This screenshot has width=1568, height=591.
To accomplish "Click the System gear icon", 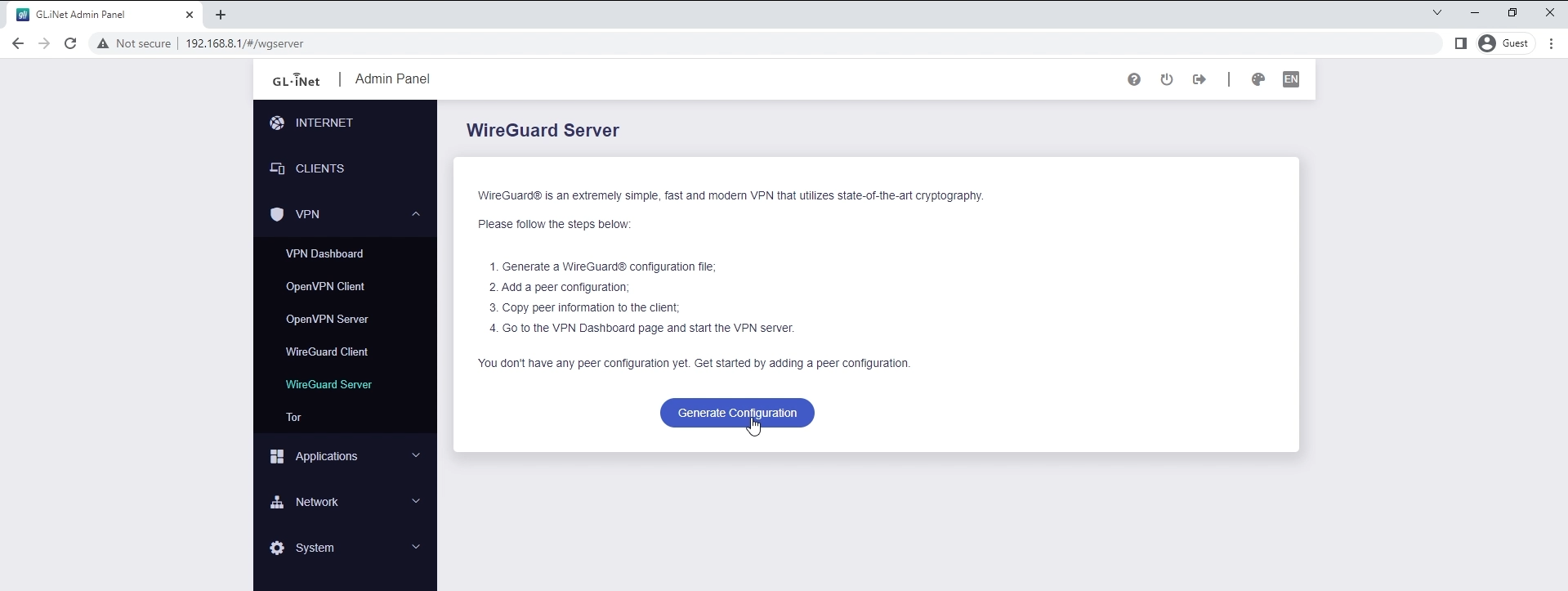I will click(x=277, y=548).
